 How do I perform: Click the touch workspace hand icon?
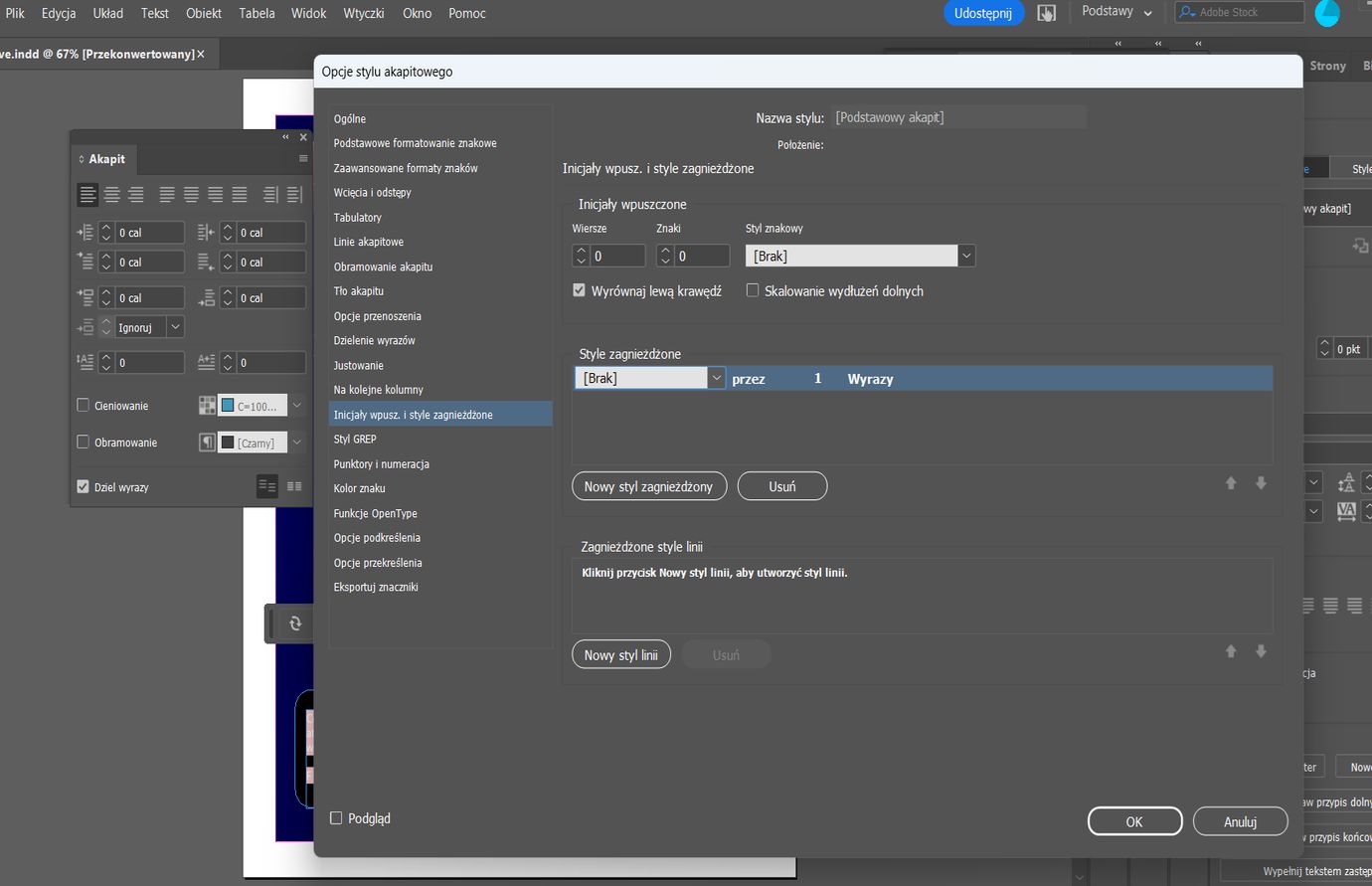[x=1046, y=13]
